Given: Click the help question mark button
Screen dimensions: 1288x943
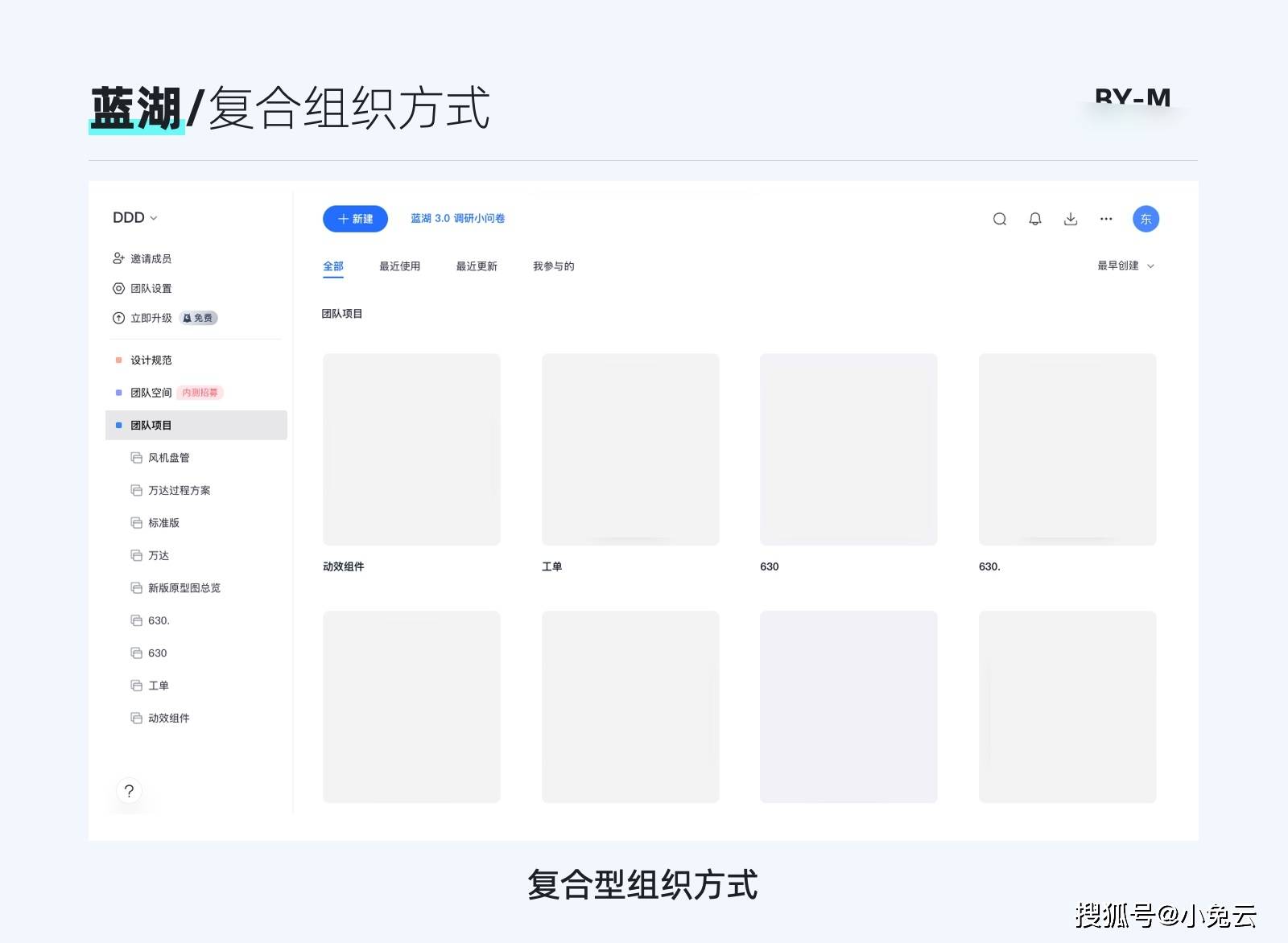Looking at the screenshot, I should point(129,791).
